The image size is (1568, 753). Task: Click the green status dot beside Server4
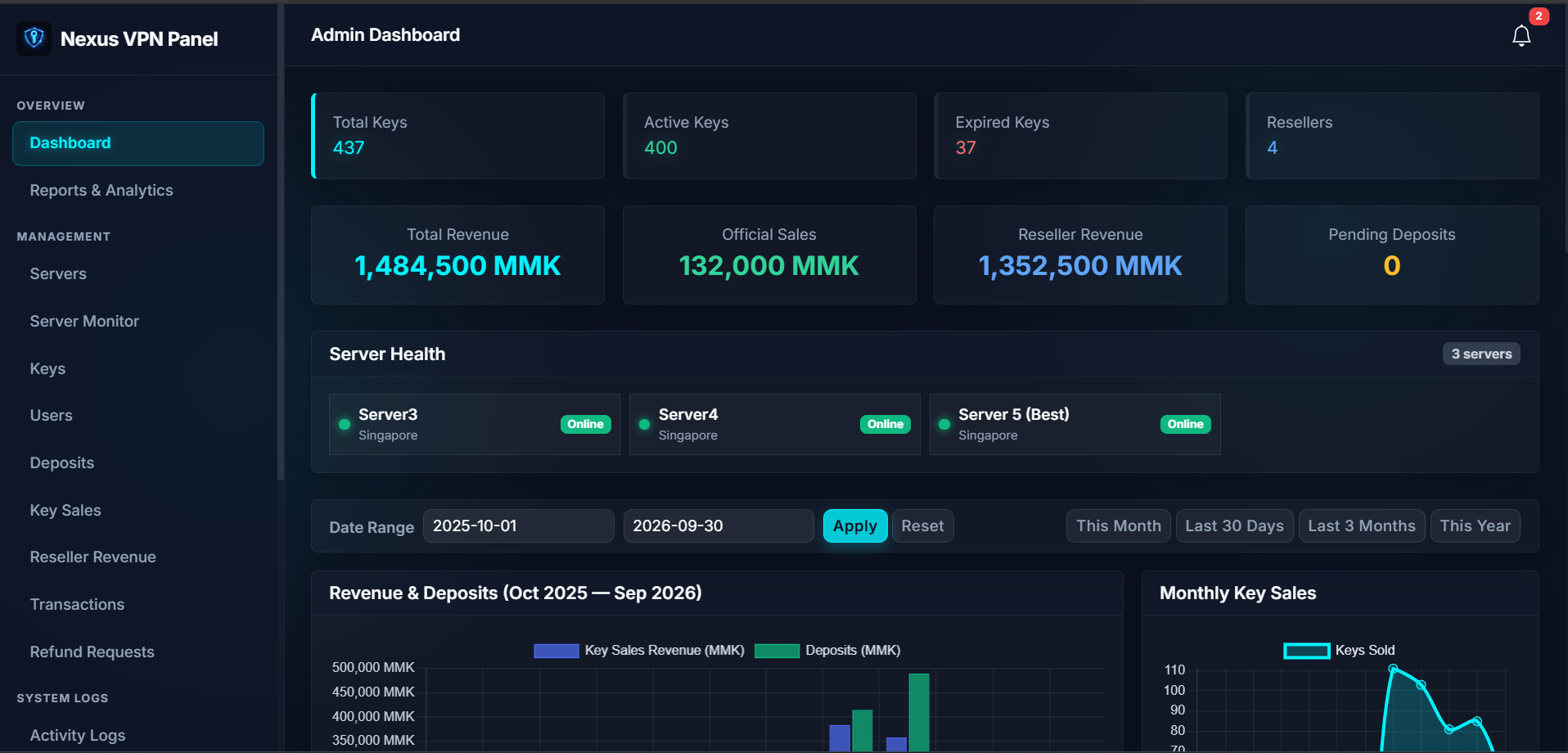point(644,424)
